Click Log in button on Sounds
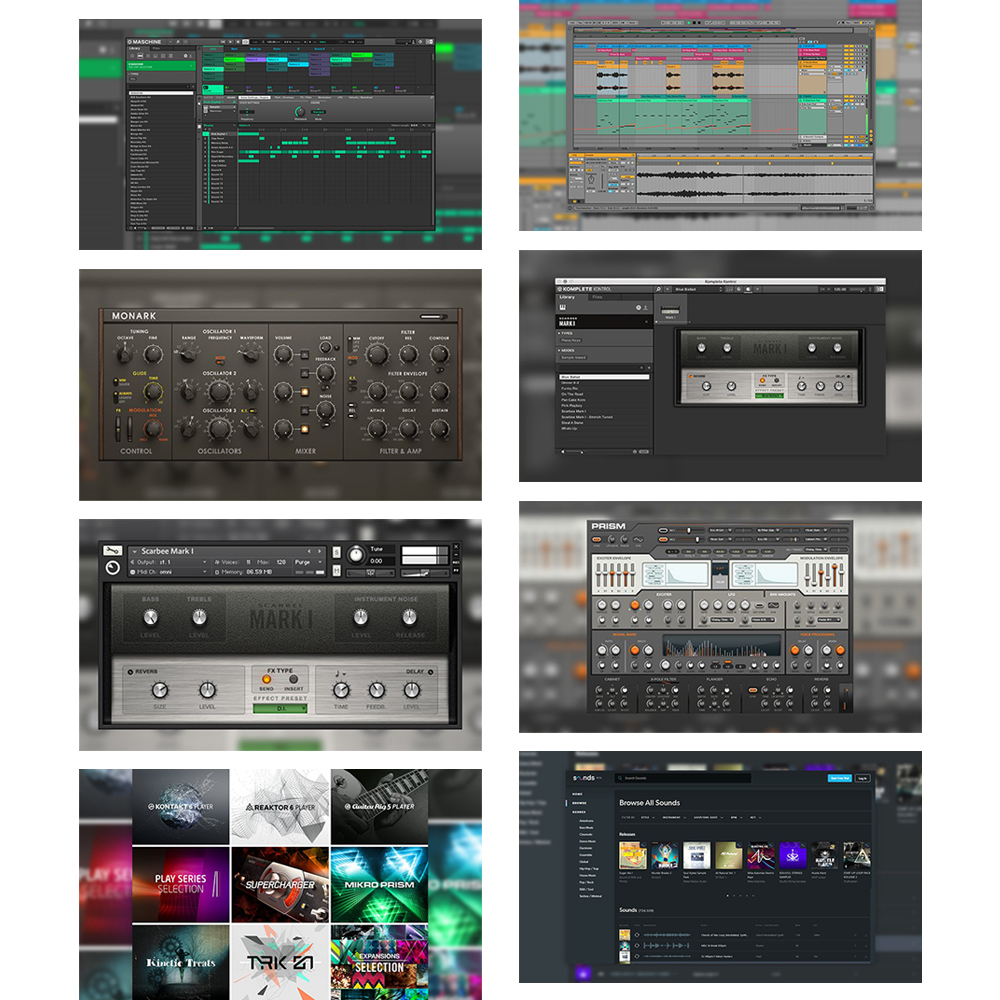The height and width of the screenshot is (1000, 1000). click(862, 778)
